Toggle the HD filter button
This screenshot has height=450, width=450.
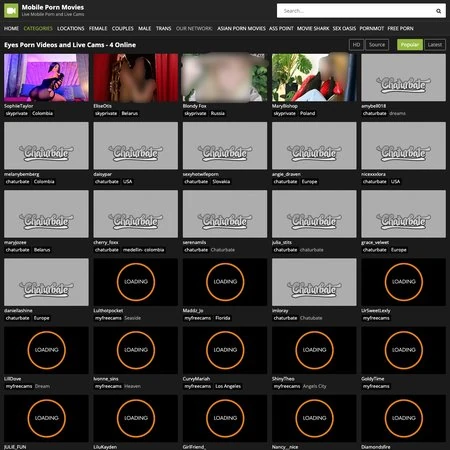click(356, 45)
